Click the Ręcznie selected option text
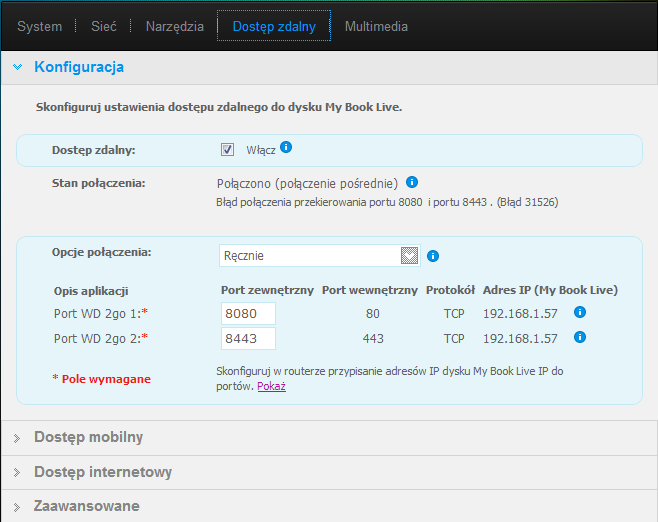 coord(244,256)
